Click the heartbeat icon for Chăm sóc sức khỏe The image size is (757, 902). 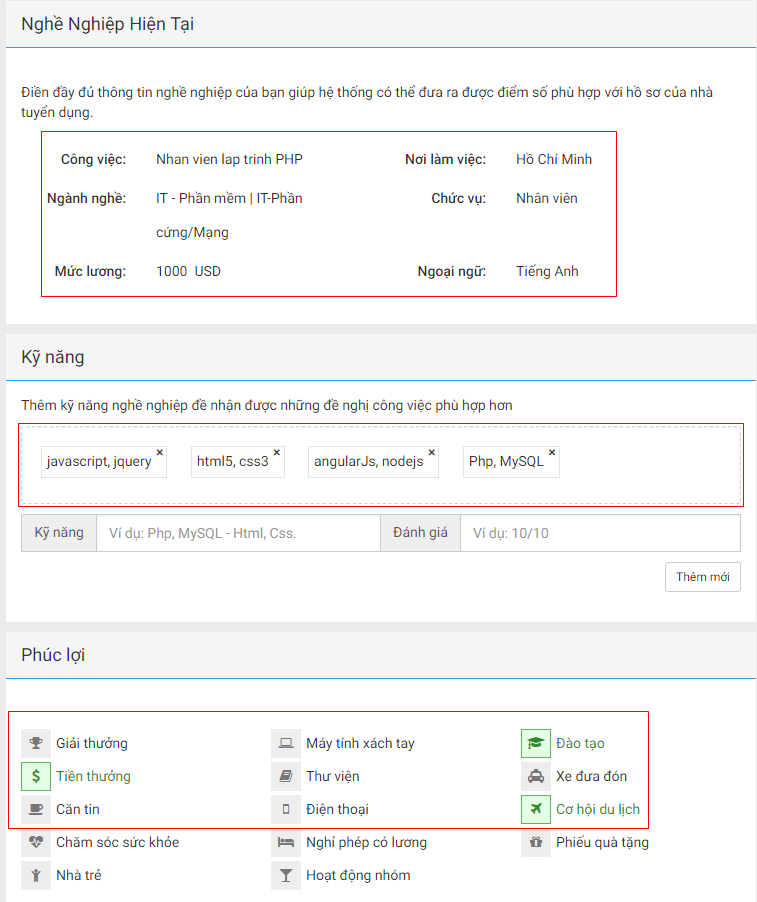36,842
